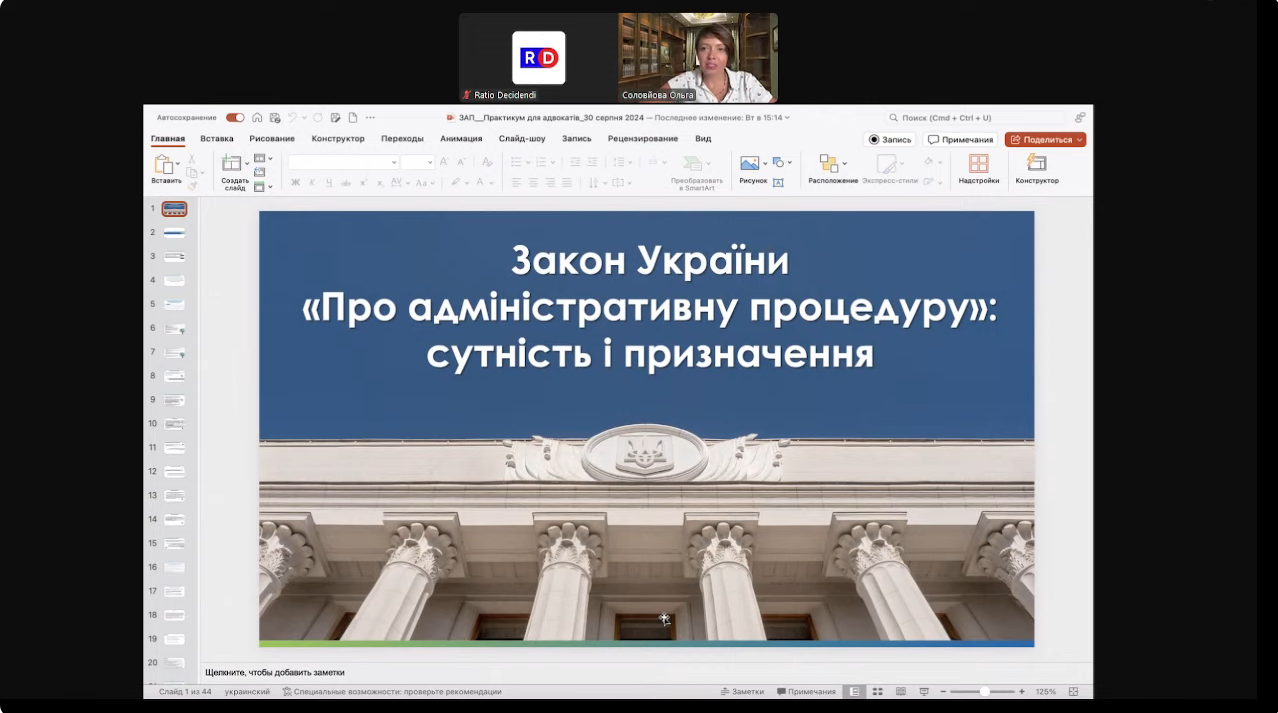This screenshot has width=1278, height=713.
Task: Click the Запись record button
Action: [890, 140]
